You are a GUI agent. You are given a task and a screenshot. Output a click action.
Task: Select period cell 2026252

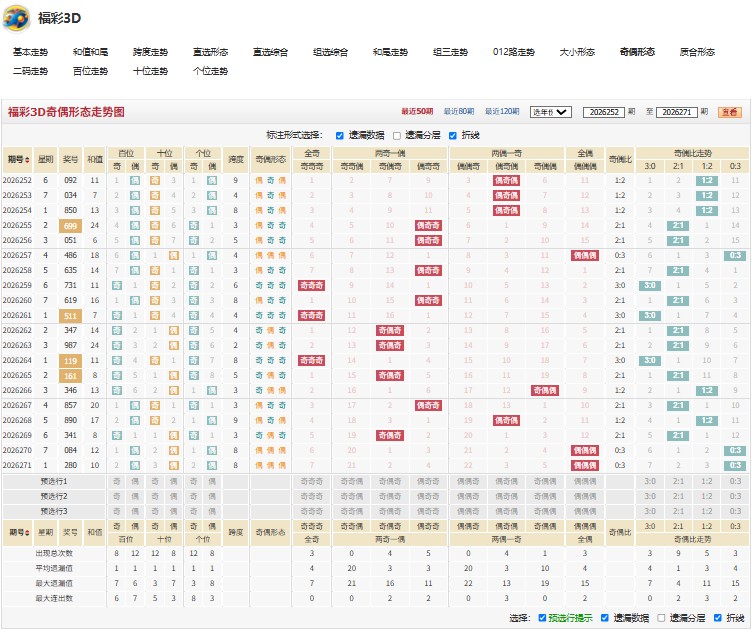pyautogui.click(x=17, y=181)
